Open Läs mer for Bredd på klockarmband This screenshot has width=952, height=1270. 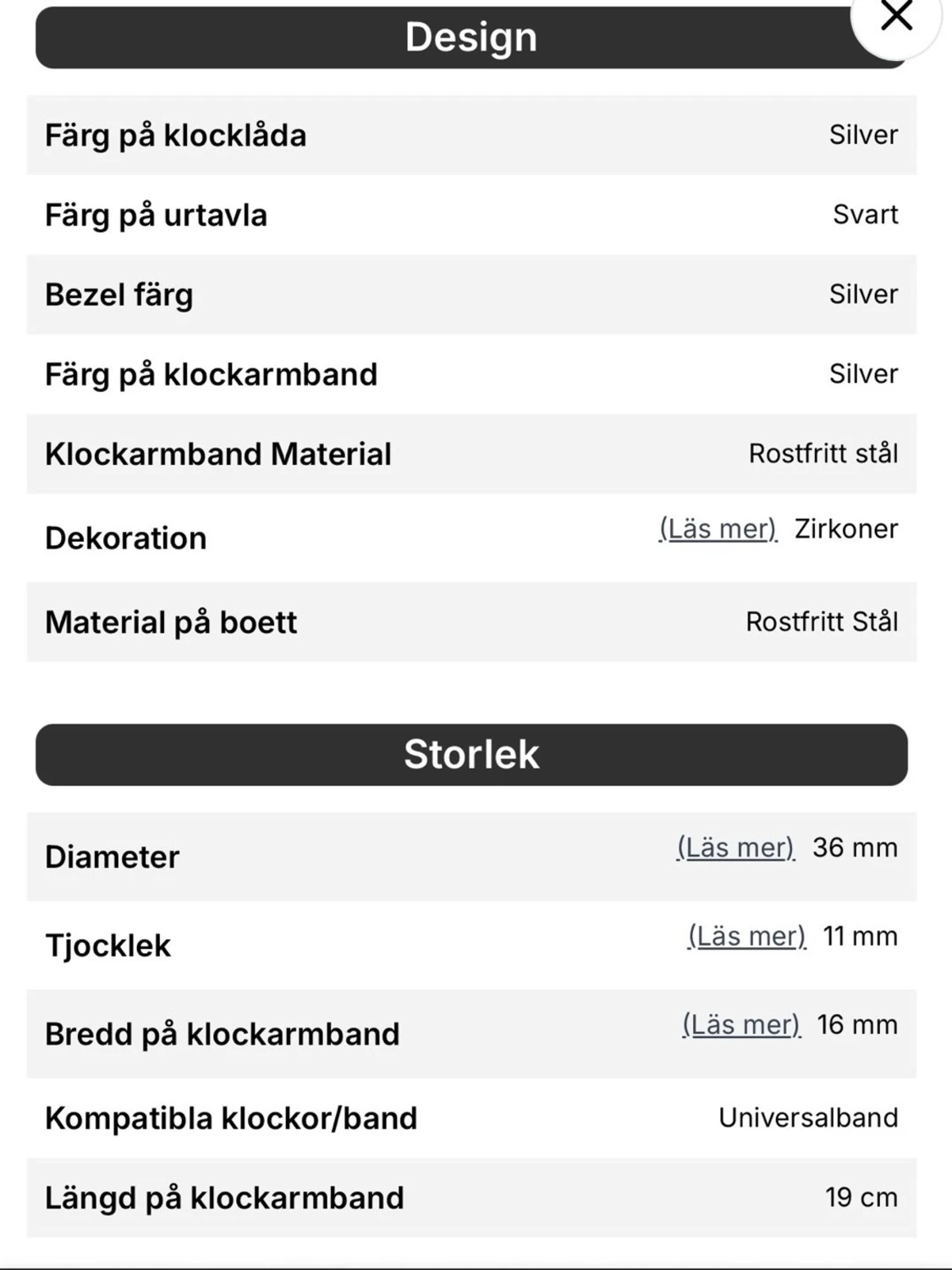[x=741, y=1025]
